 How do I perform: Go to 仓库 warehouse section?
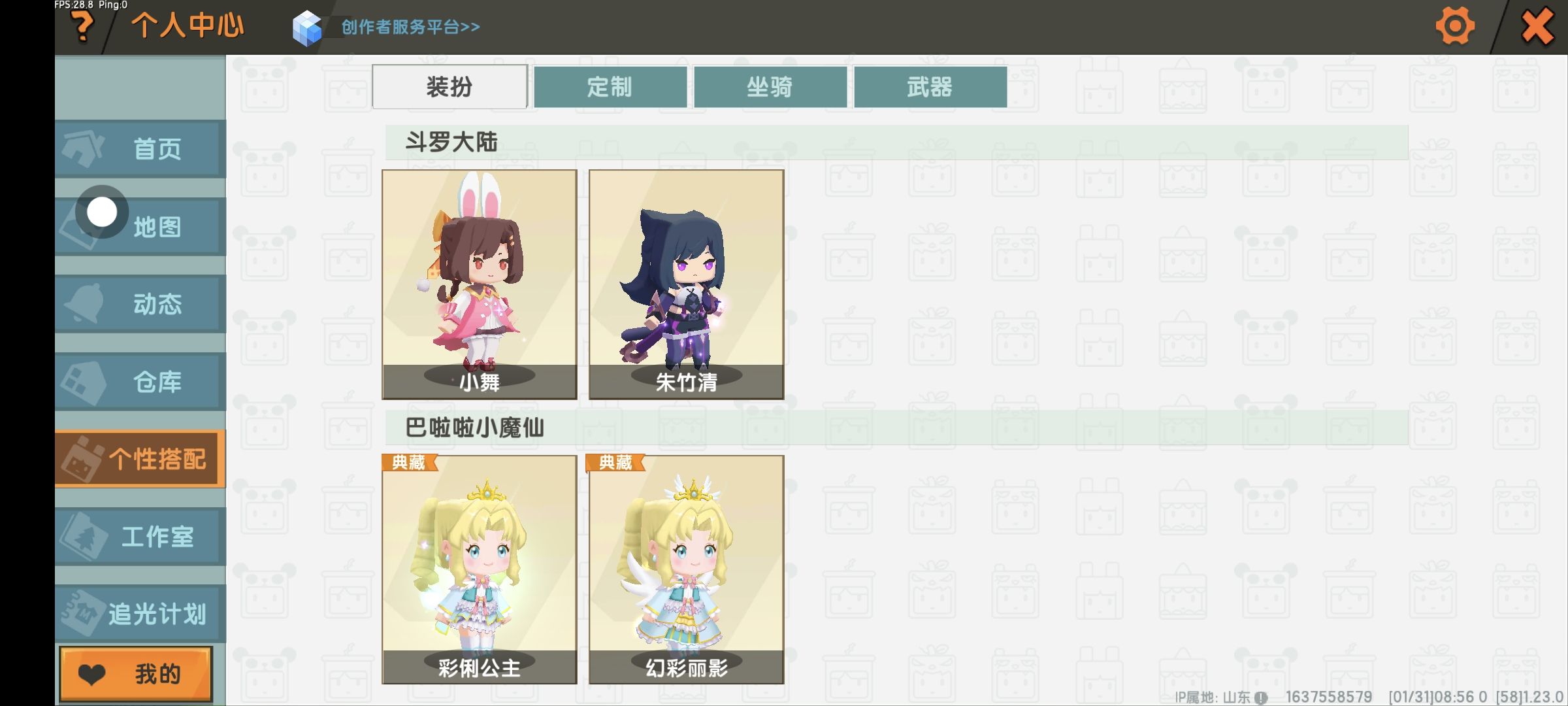click(140, 382)
